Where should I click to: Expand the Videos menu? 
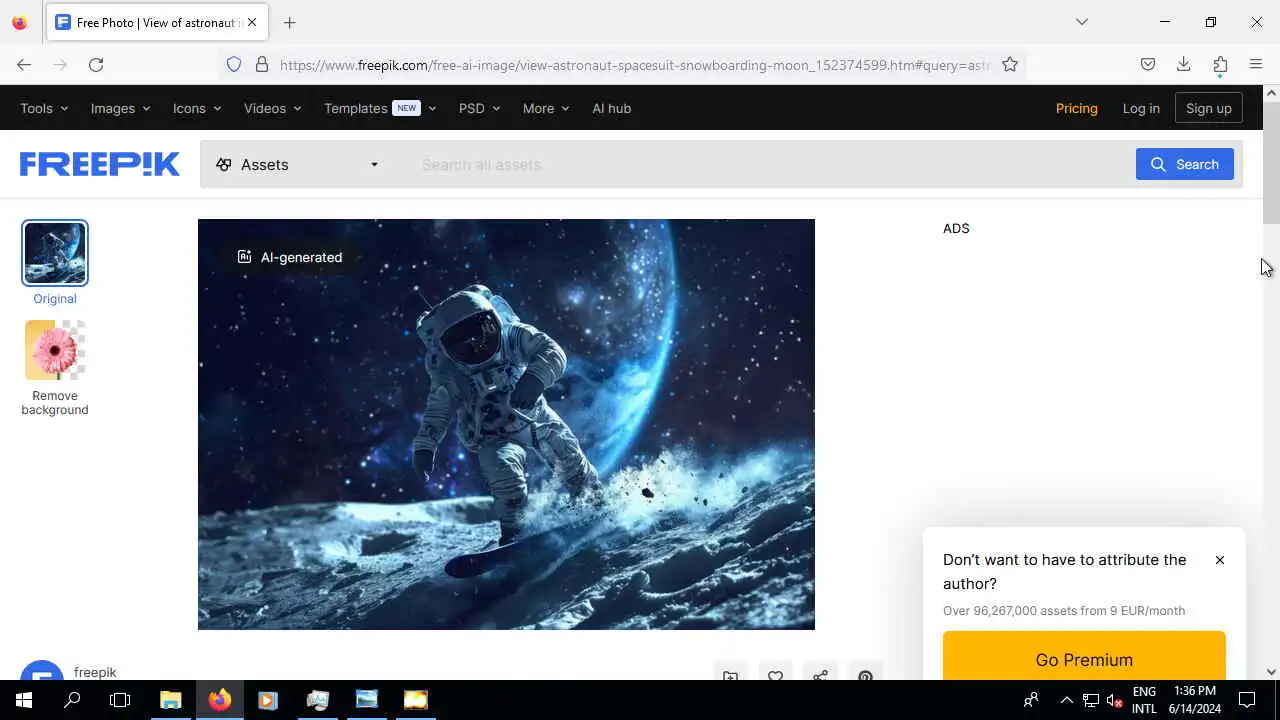click(x=272, y=108)
